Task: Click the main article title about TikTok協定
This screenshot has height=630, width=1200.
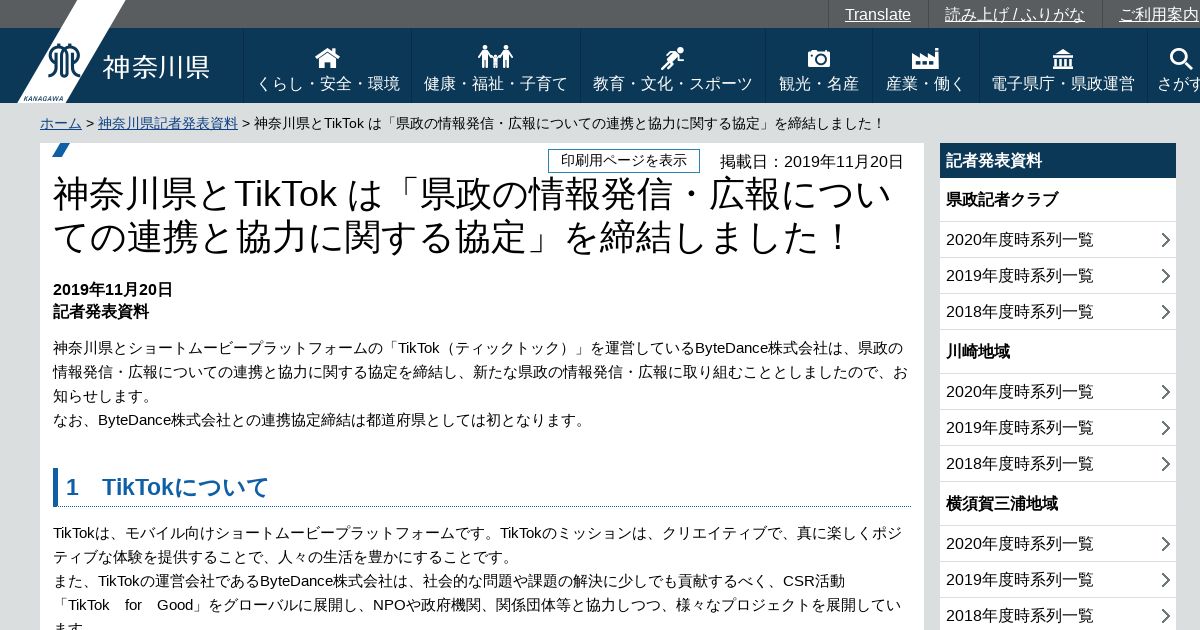Action: click(x=472, y=216)
